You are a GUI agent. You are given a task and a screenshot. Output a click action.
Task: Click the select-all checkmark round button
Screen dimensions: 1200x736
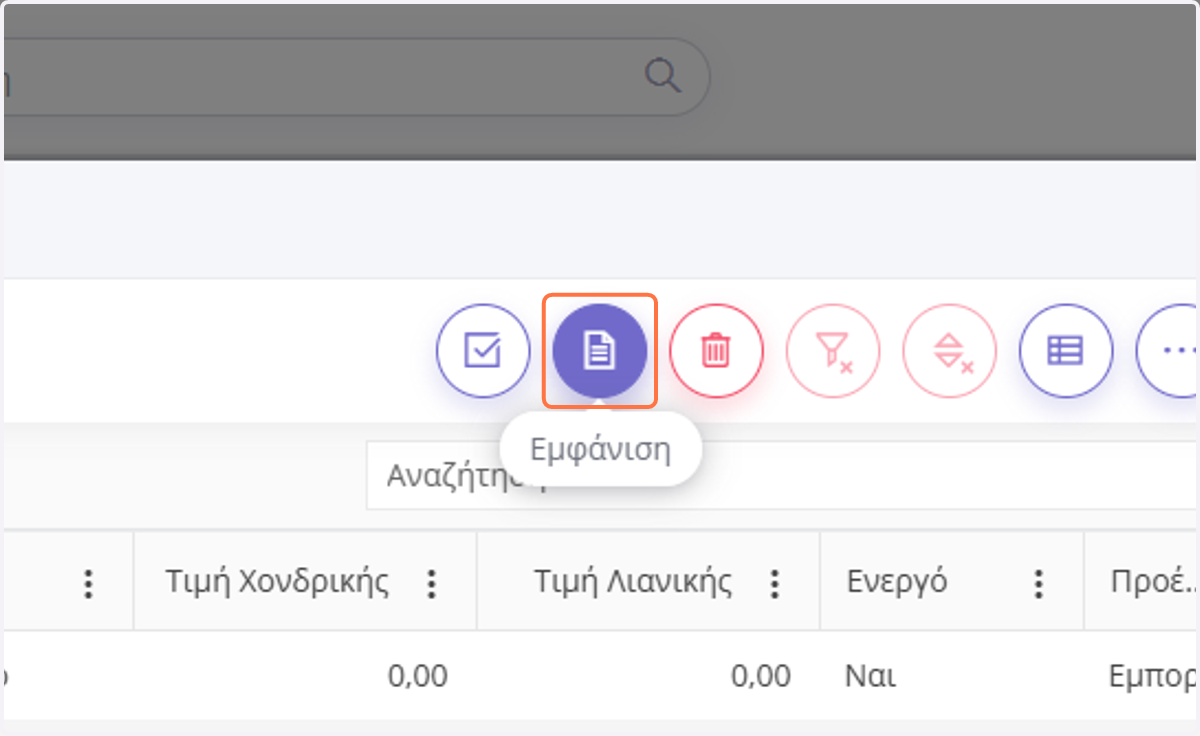tap(483, 351)
